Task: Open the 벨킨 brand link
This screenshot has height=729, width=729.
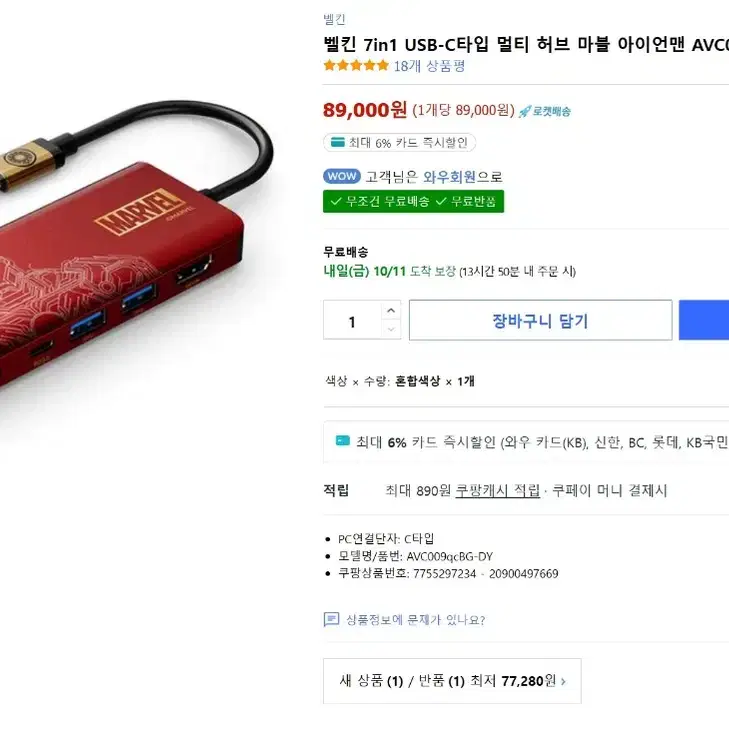Action: click(x=334, y=20)
